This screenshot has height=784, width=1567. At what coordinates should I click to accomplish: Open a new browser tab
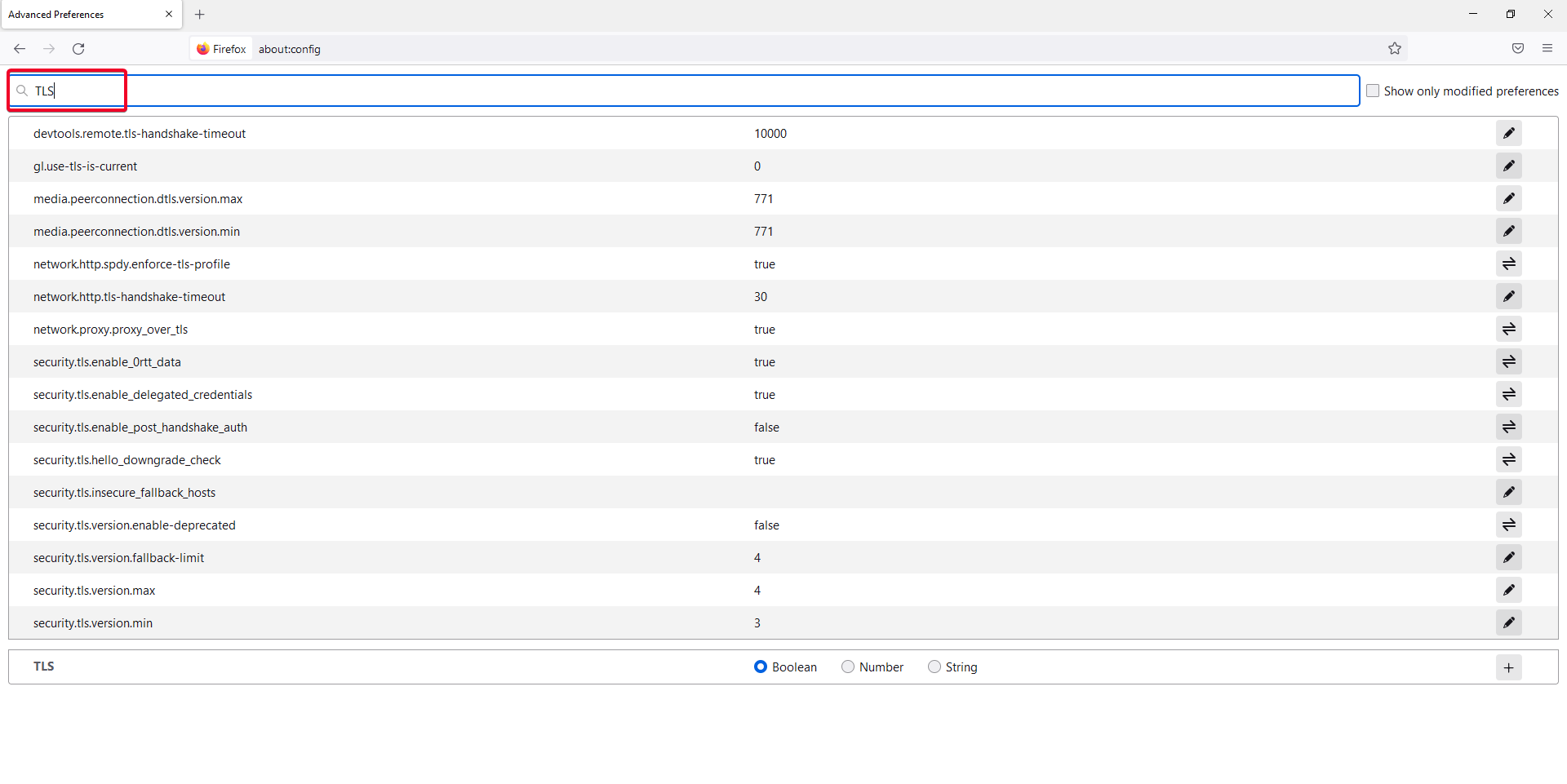(200, 15)
